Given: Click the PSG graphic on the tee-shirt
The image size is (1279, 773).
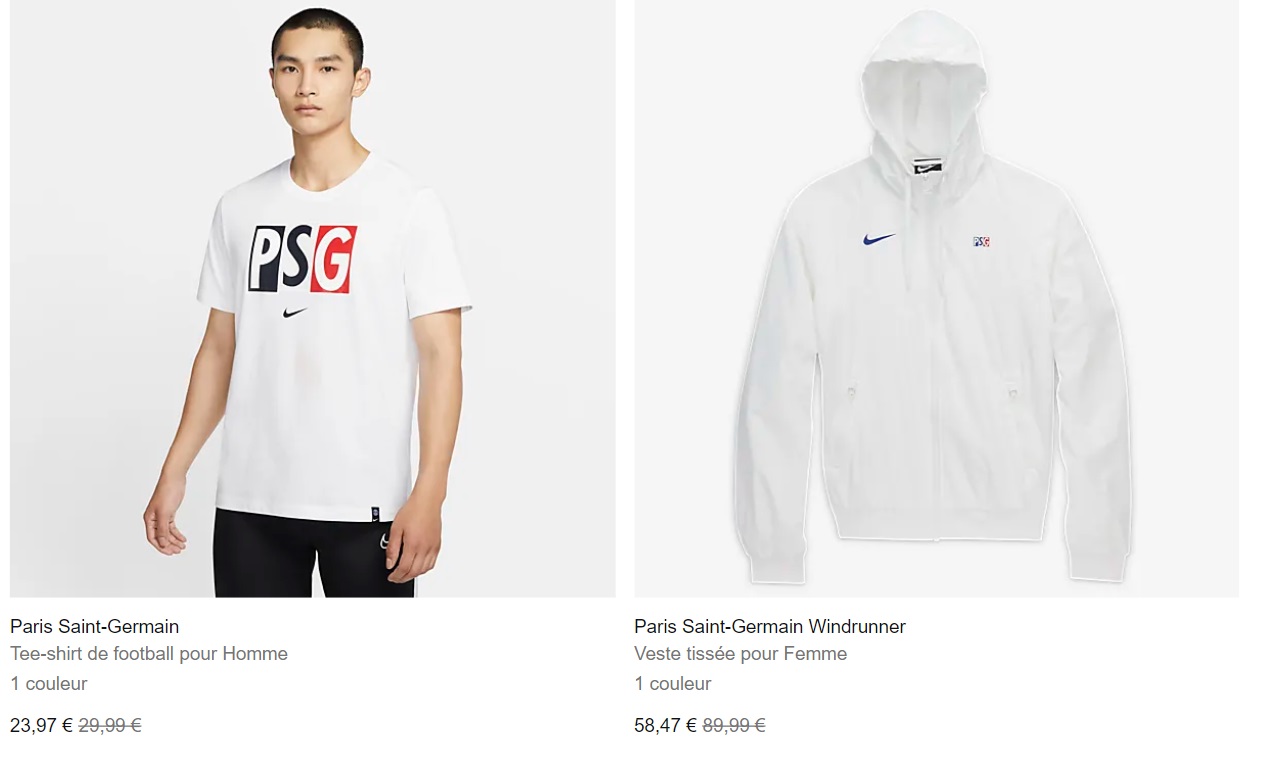Looking at the screenshot, I should pos(302,259).
